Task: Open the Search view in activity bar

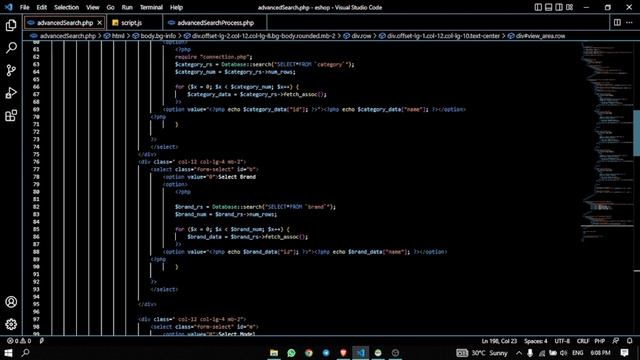Action: 11,48
